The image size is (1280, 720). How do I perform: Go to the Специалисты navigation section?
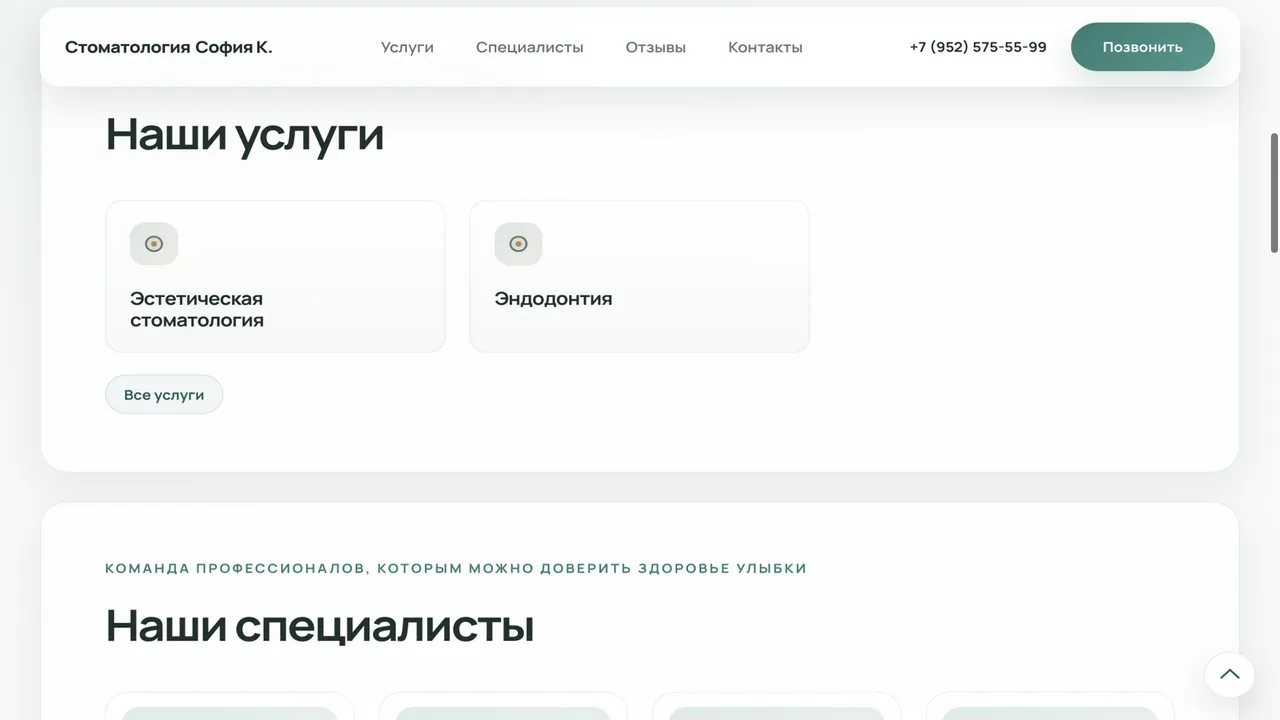point(530,47)
